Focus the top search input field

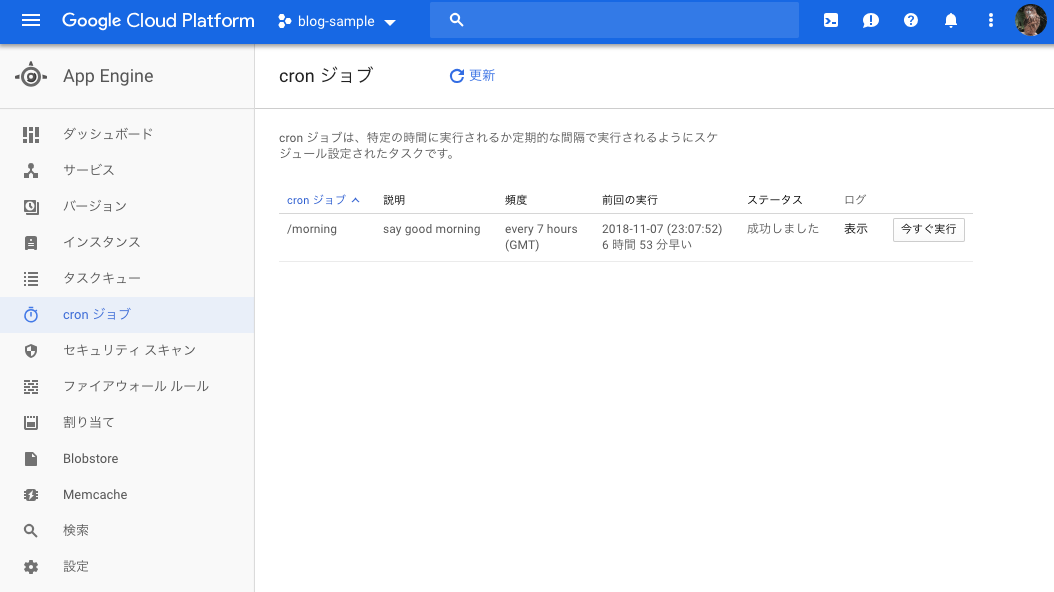click(614, 20)
